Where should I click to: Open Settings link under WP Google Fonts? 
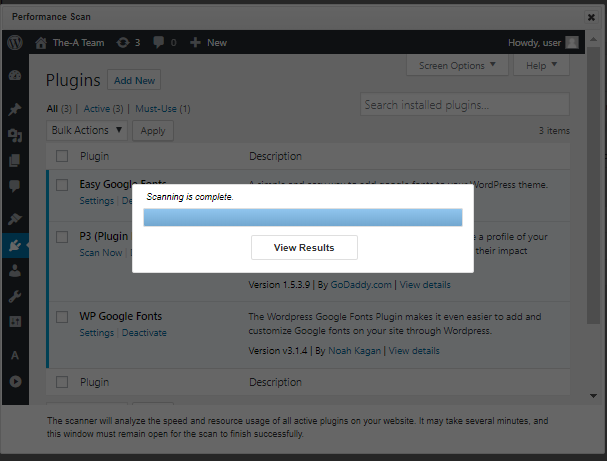pos(97,333)
